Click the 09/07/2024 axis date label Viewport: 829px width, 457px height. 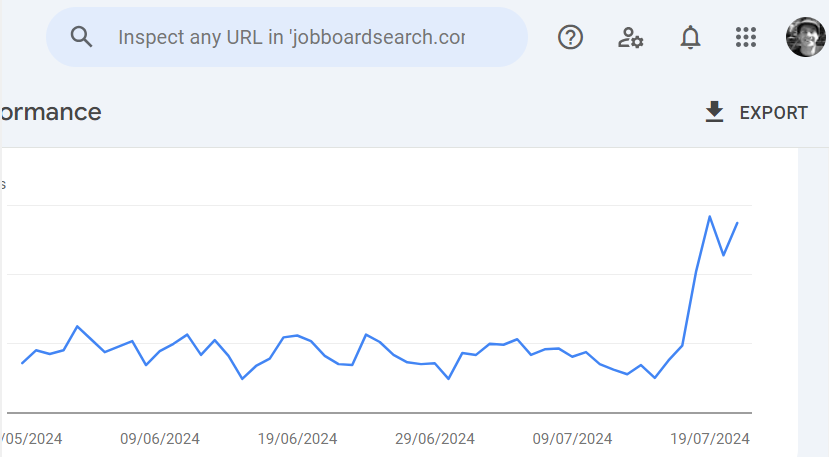pos(572,439)
